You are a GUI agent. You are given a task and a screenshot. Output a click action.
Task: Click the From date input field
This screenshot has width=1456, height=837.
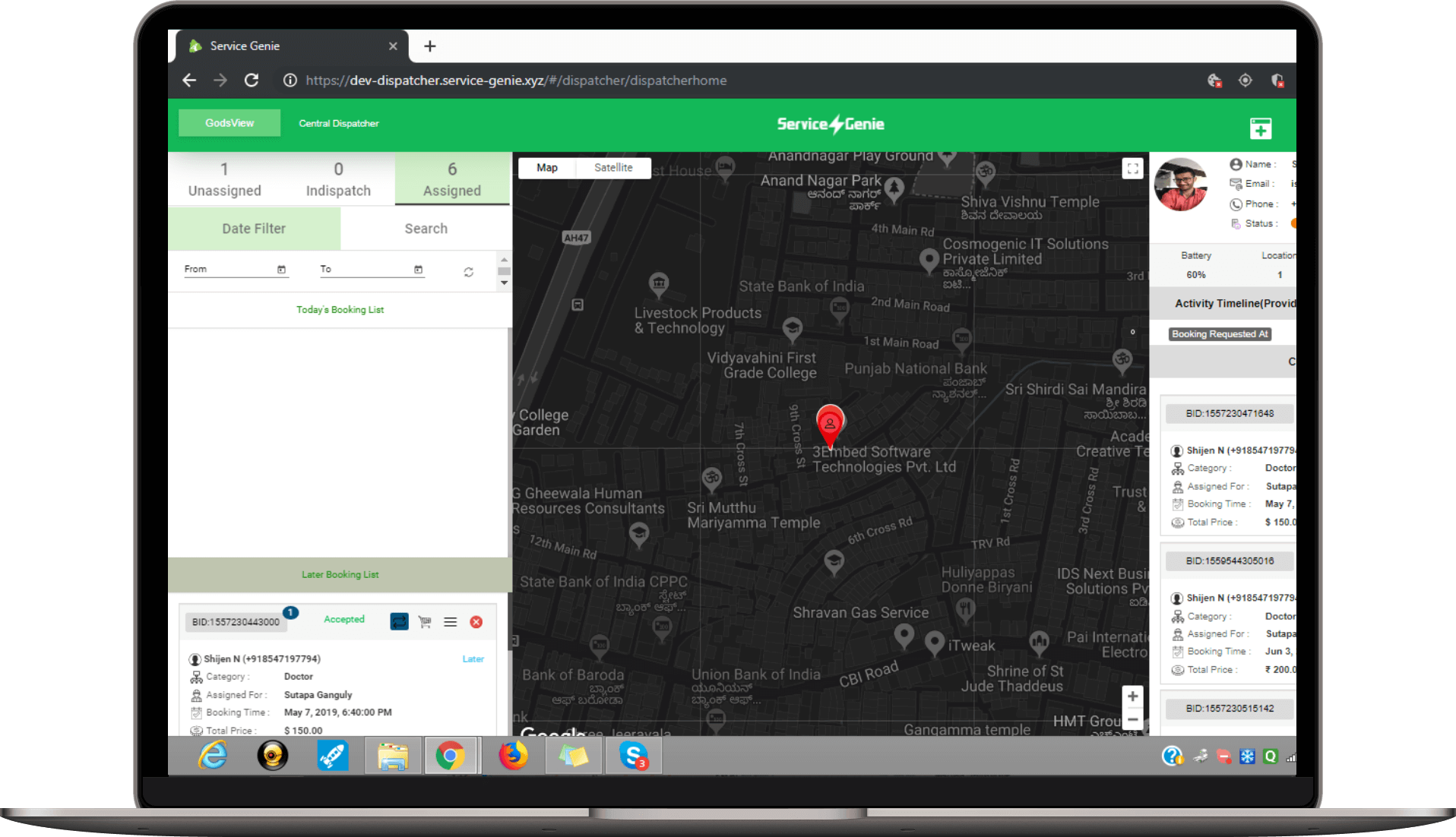(x=236, y=270)
